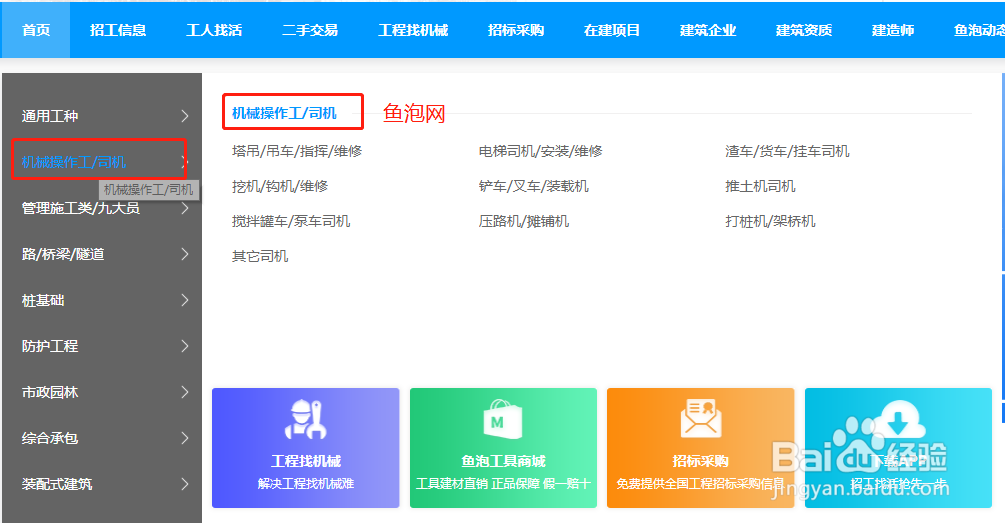Open the 招标采购 navigation tab
Viewport: 1005px width, 523px height.
point(516,30)
